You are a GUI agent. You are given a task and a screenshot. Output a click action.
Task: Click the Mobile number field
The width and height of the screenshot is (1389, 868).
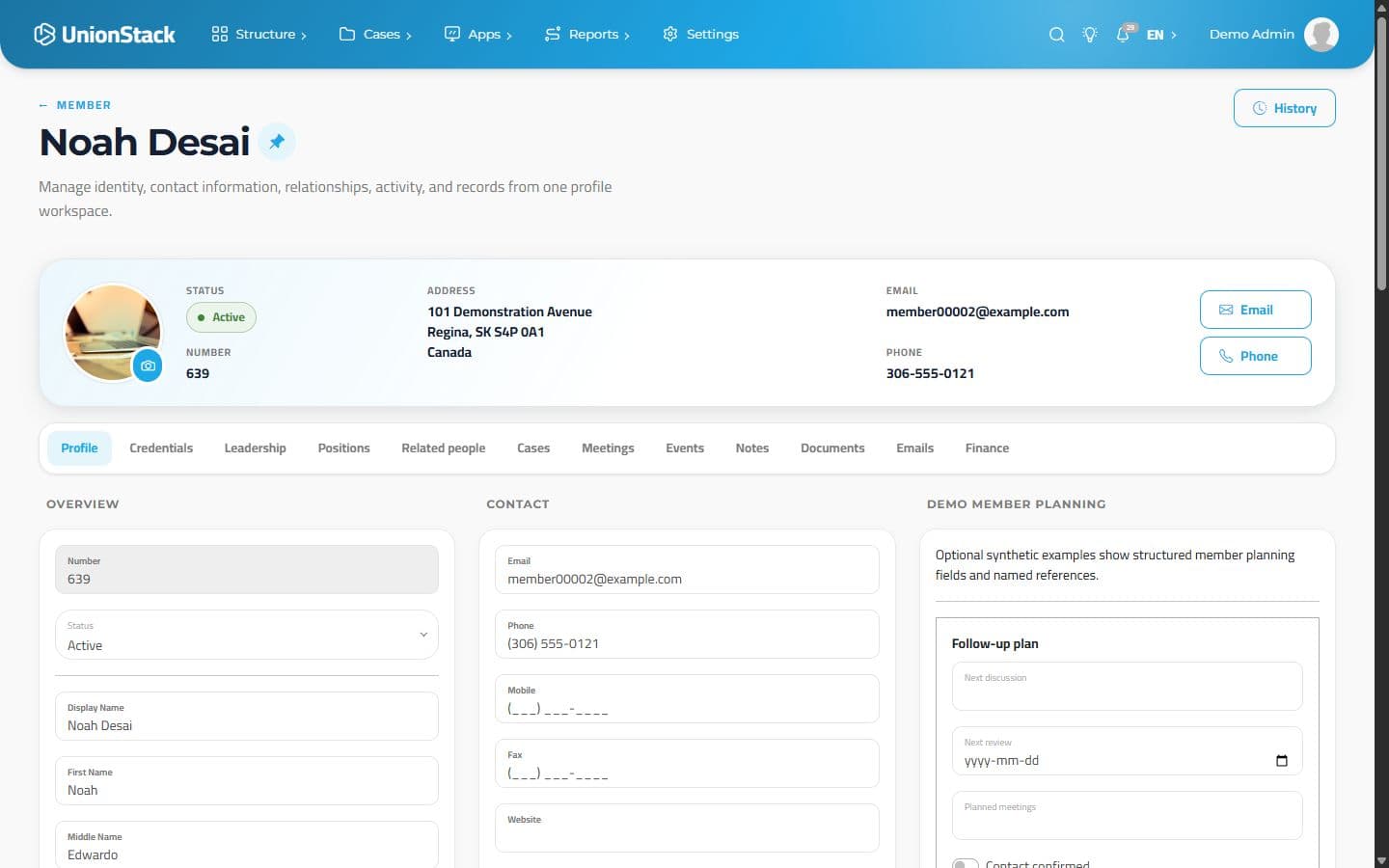pyautogui.click(x=687, y=699)
